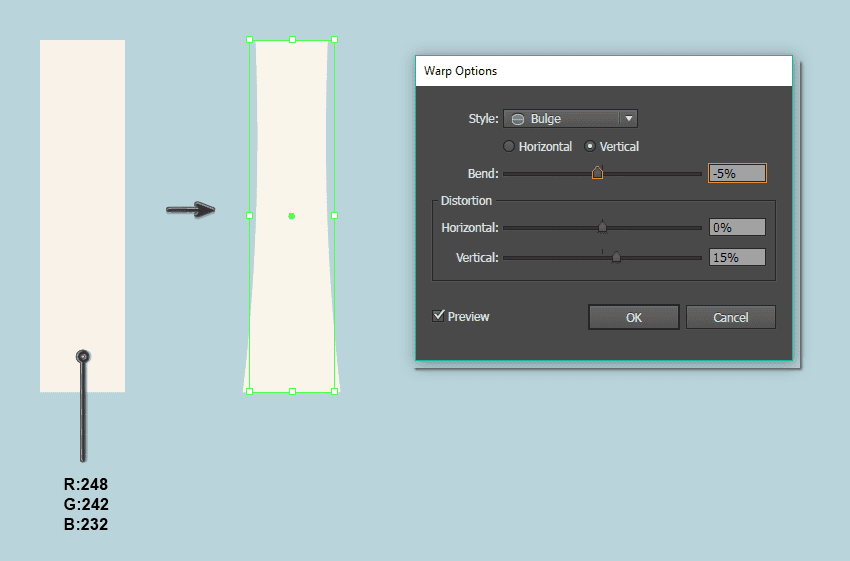This screenshot has height=561, width=850.
Task: Click the Bend value field showing -5%
Action: click(737, 173)
